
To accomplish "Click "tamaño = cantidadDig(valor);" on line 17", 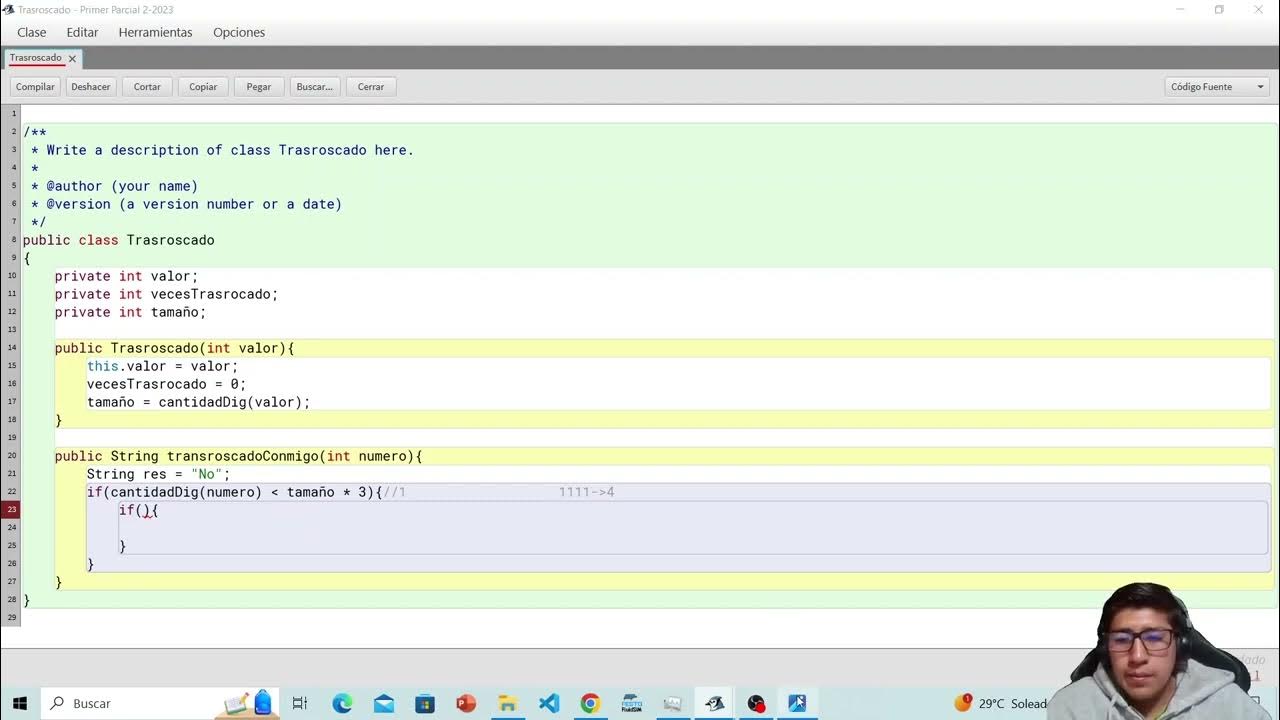I will [x=198, y=402].
